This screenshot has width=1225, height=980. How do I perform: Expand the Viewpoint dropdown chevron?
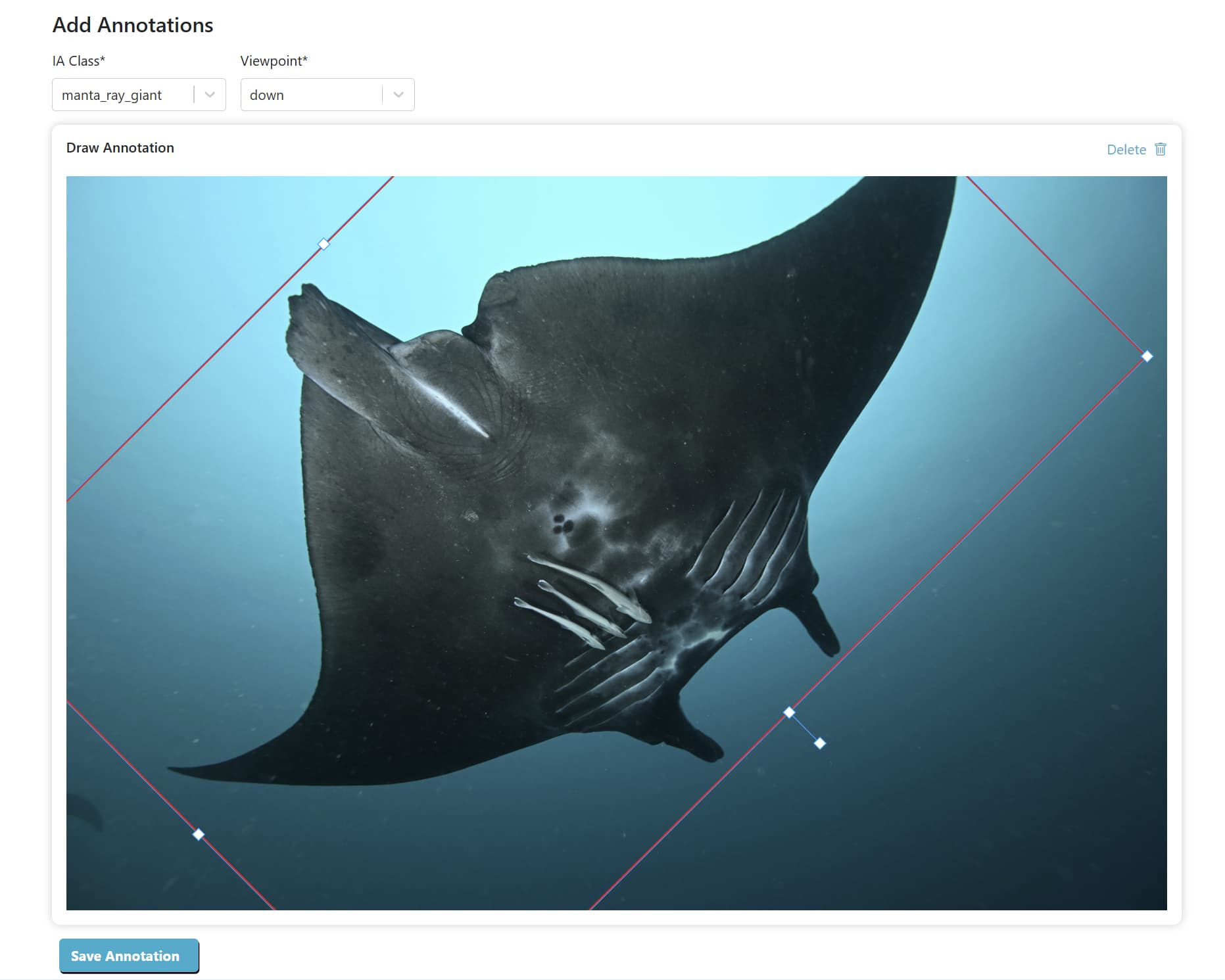pyautogui.click(x=398, y=95)
